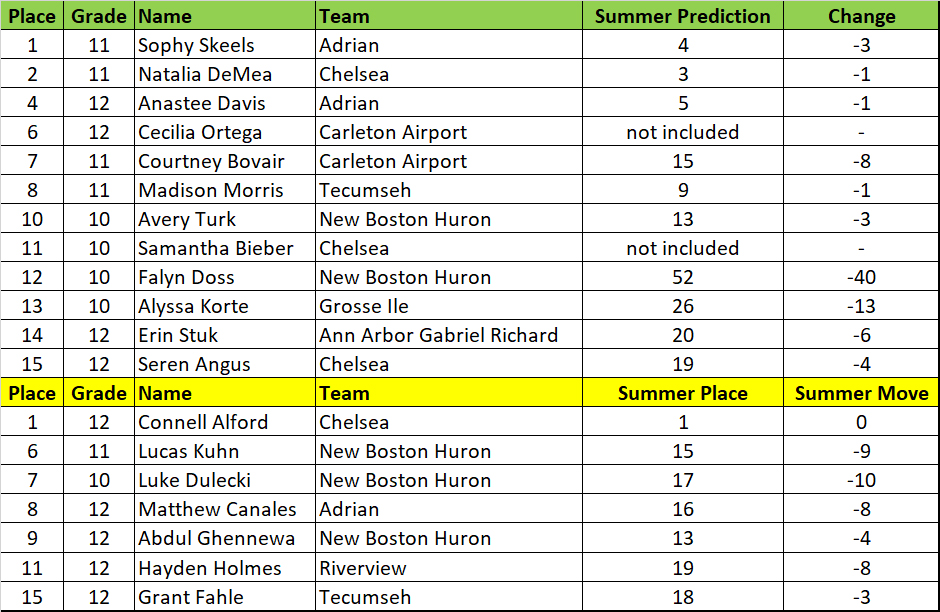Select the Courtney Bovair cell
Image resolution: width=940 pixels, height=612 pixels.
(211, 161)
